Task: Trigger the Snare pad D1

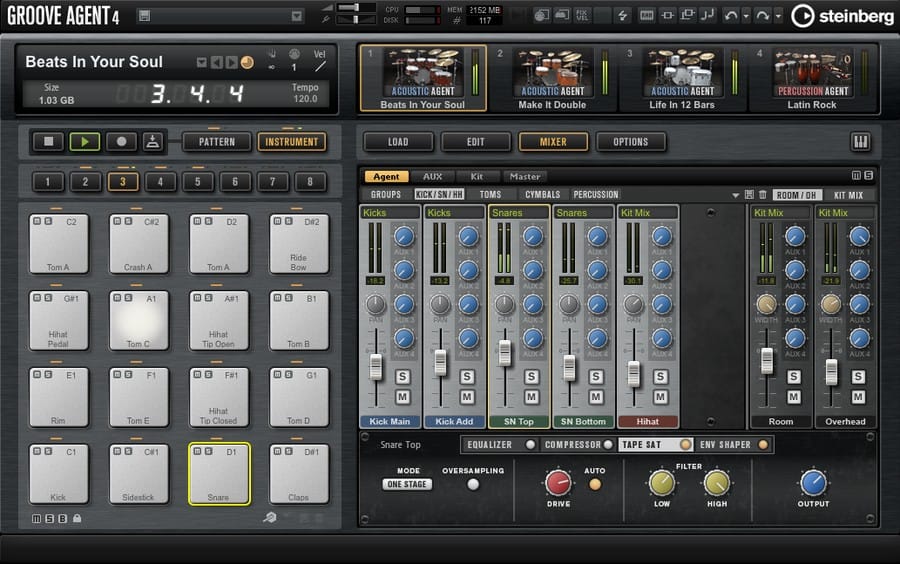Action: [x=219, y=474]
